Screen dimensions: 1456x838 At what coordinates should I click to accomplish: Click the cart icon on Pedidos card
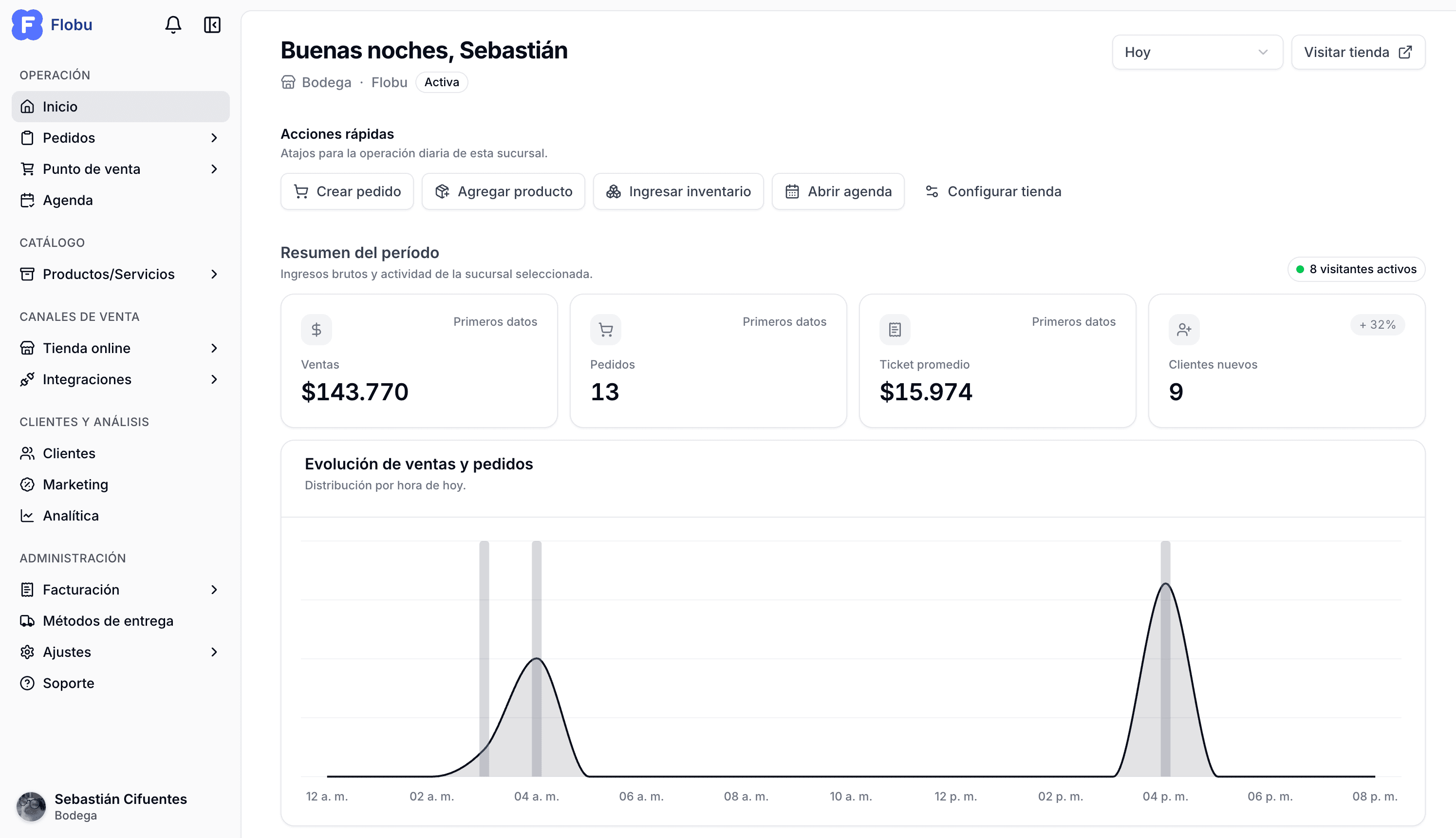[x=605, y=330]
